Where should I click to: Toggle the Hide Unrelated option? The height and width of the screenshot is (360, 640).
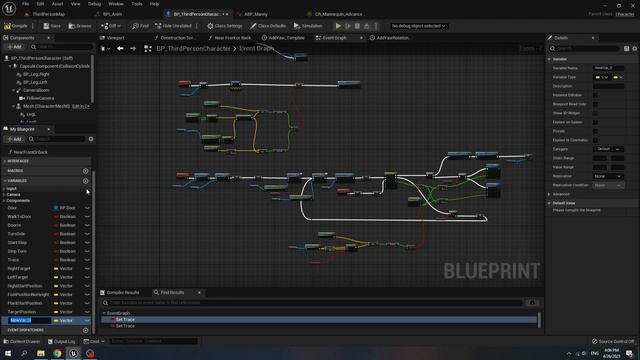(x=173, y=26)
